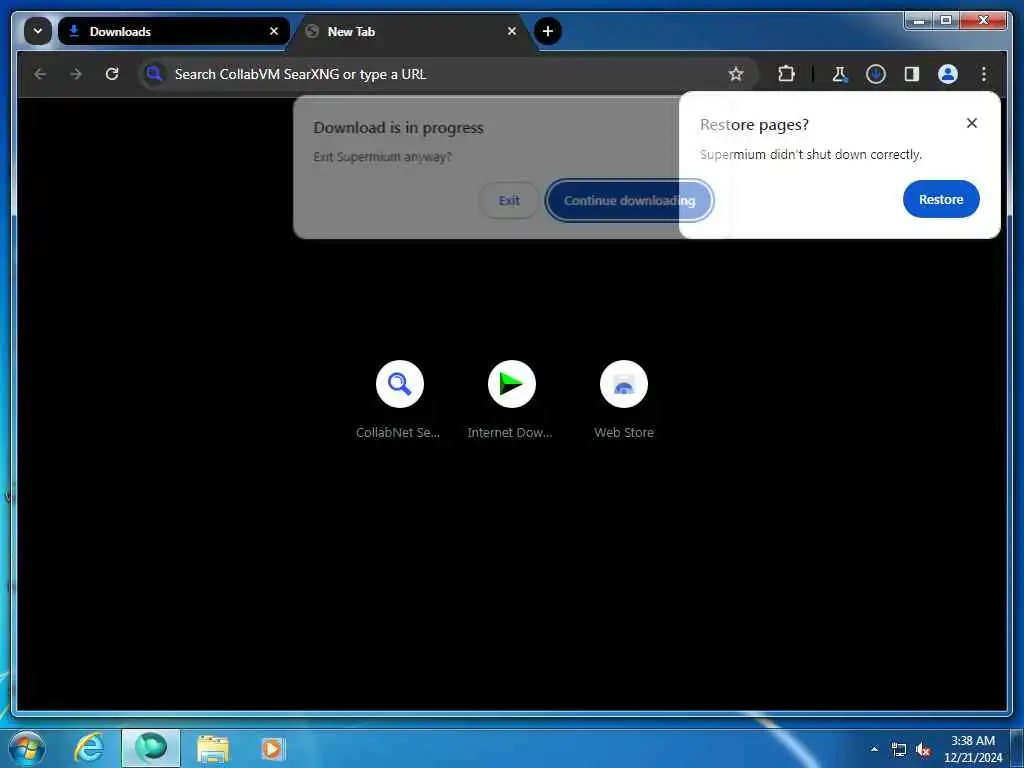
Task: Open CollabNet Se... shortcut tile
Action: 399,399
